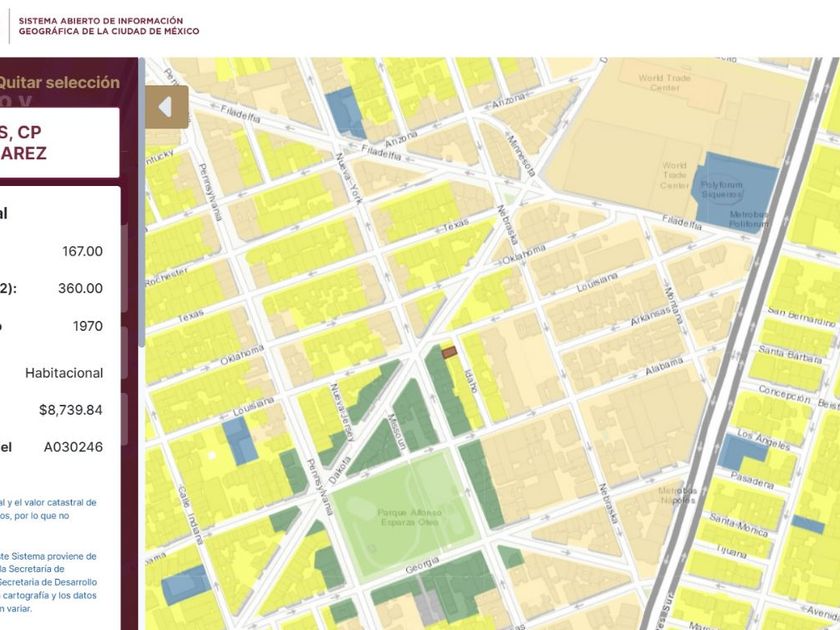Click the code A030246
This screenshot has height=630, width=840.
tap(73, 447)
